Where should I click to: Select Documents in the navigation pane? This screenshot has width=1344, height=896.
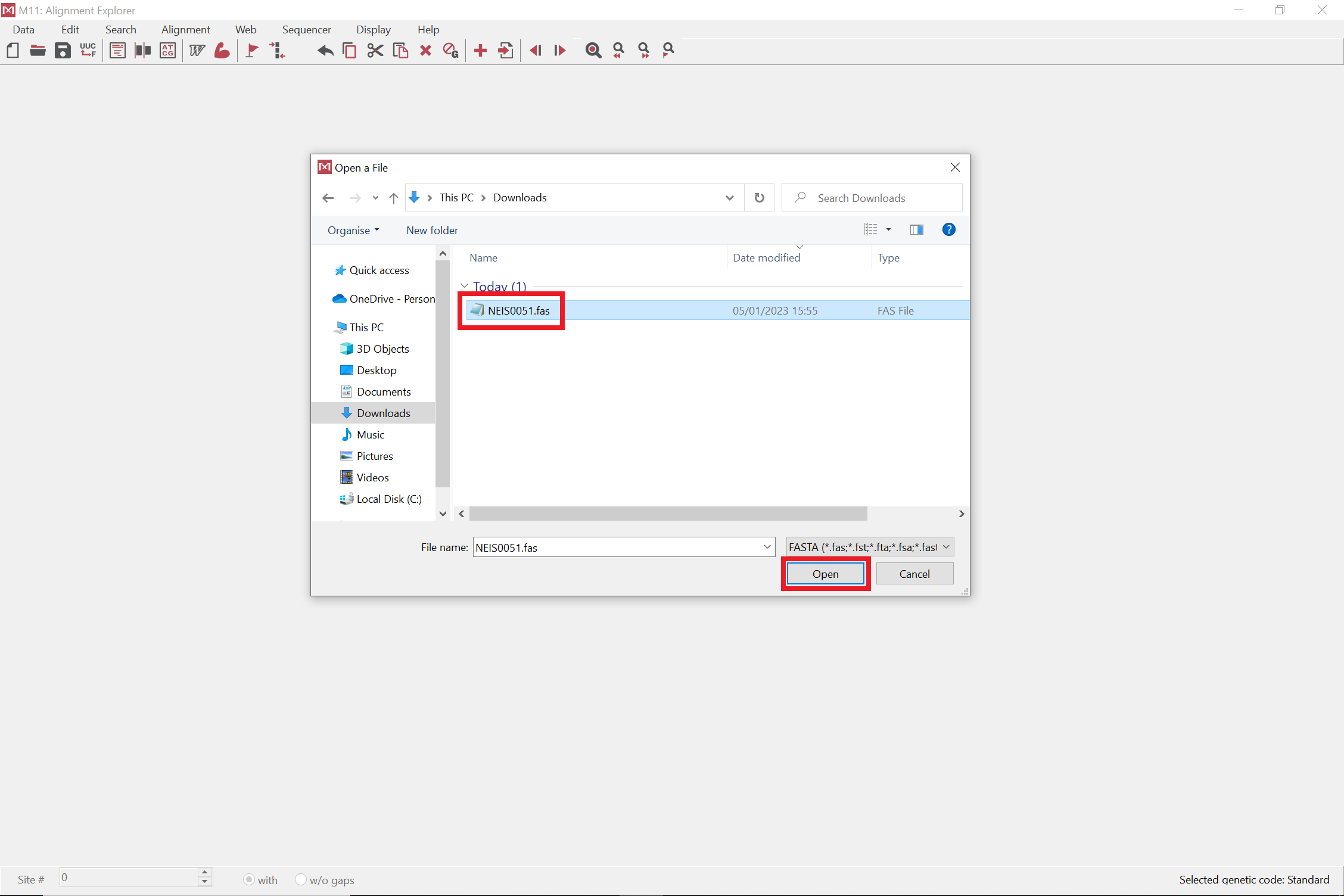tap(384, 391)
